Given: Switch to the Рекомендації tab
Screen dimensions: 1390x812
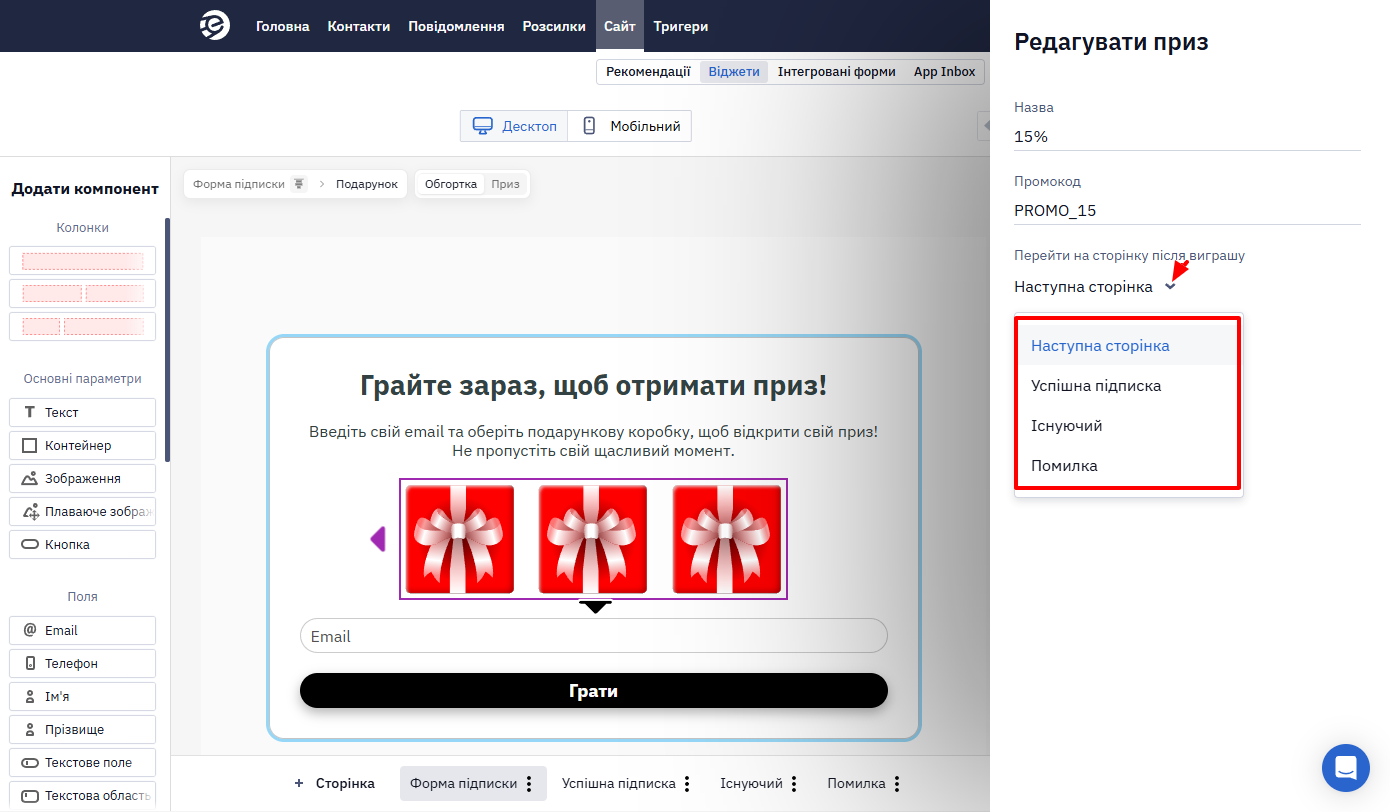Looking at the screenshot, I should point(648,72).
